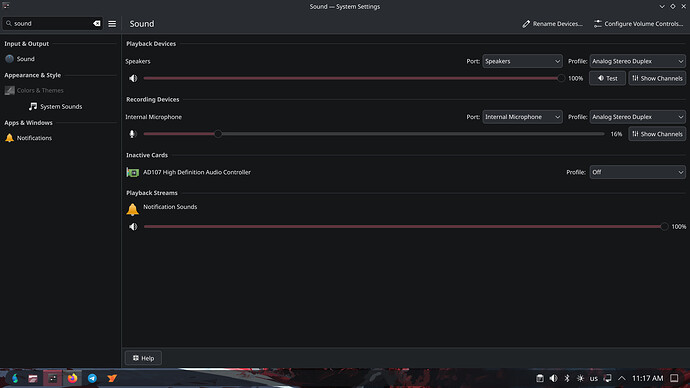The height and width of the screenshot is (388, 690).
Task: Open the Speakers Profile dropdown
Action: coord(638,61)
